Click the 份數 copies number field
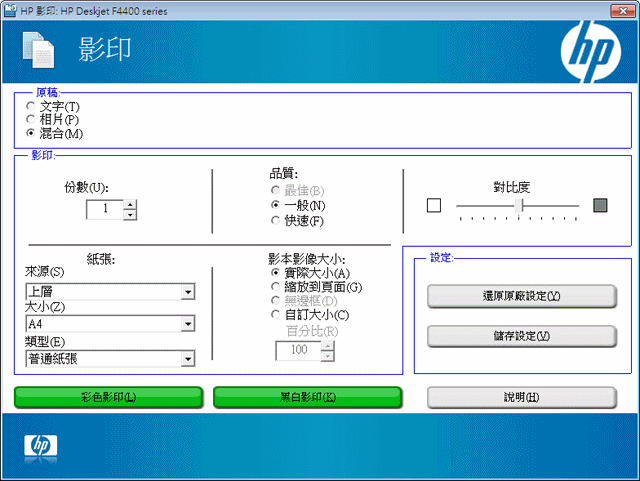640x481 pixels. click(x=105, y=209)
